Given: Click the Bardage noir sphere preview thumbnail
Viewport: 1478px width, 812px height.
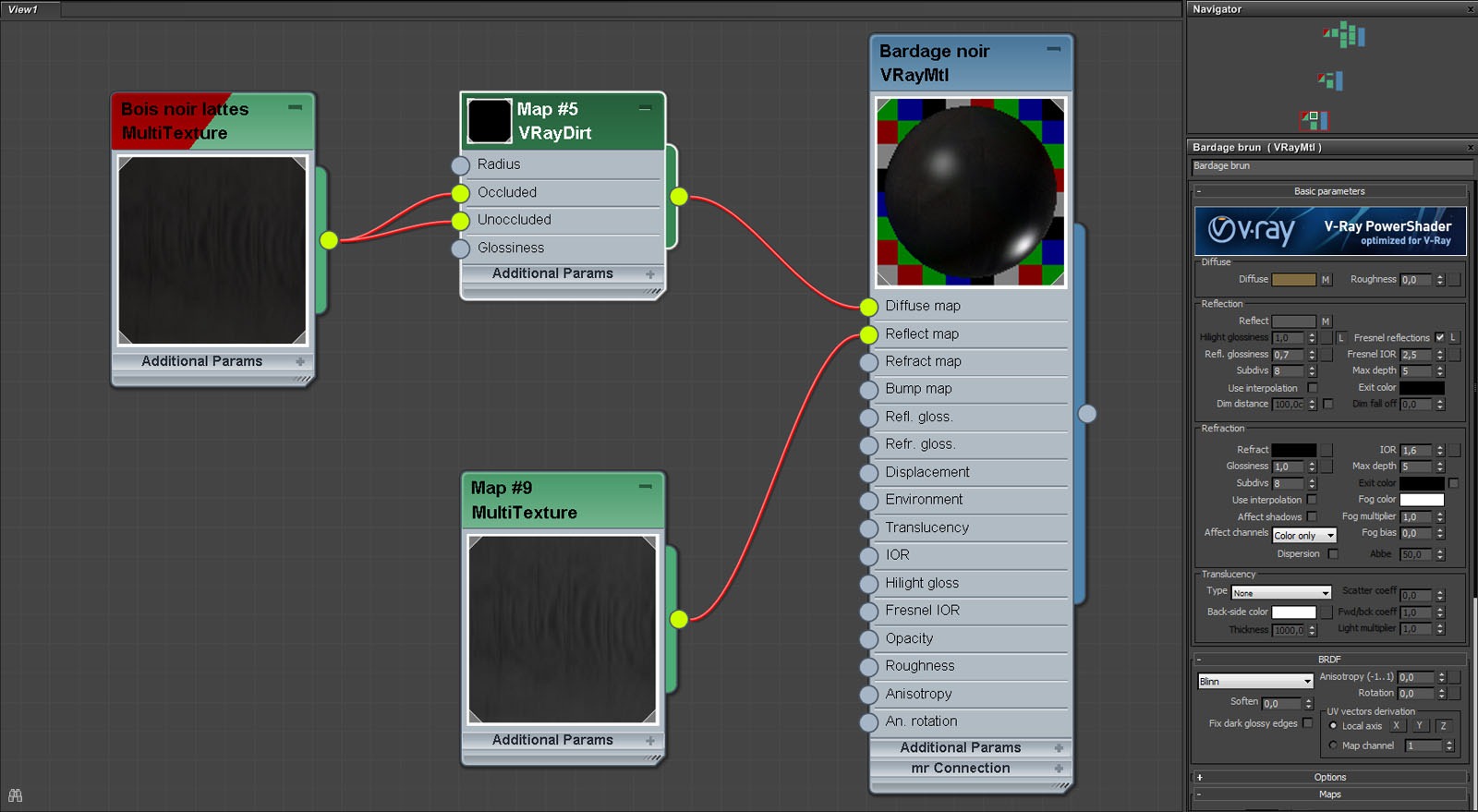Looking at the screenshot, I should (970, 191).
